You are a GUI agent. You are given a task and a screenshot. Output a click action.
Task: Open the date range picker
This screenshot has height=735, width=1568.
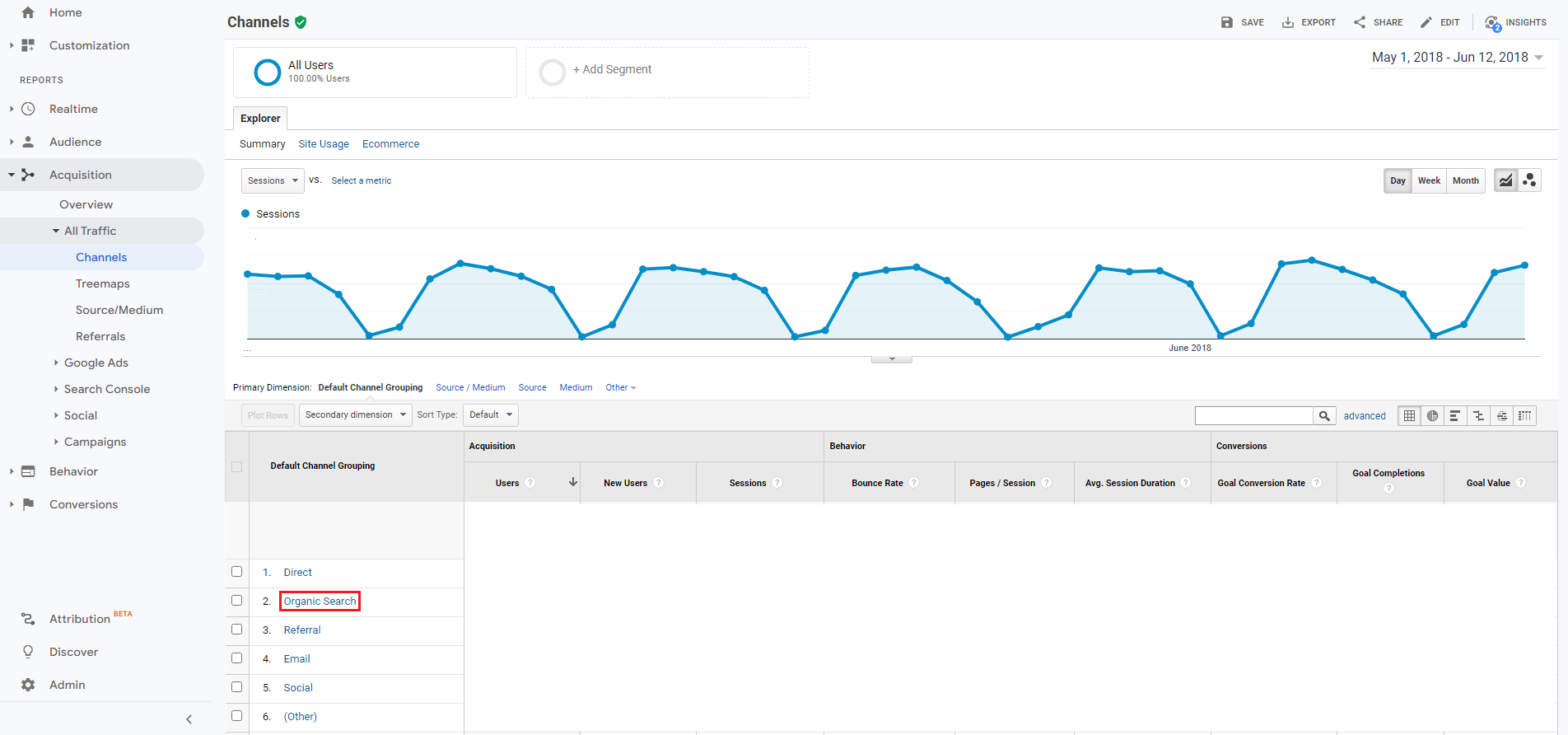pos(1457,58)
